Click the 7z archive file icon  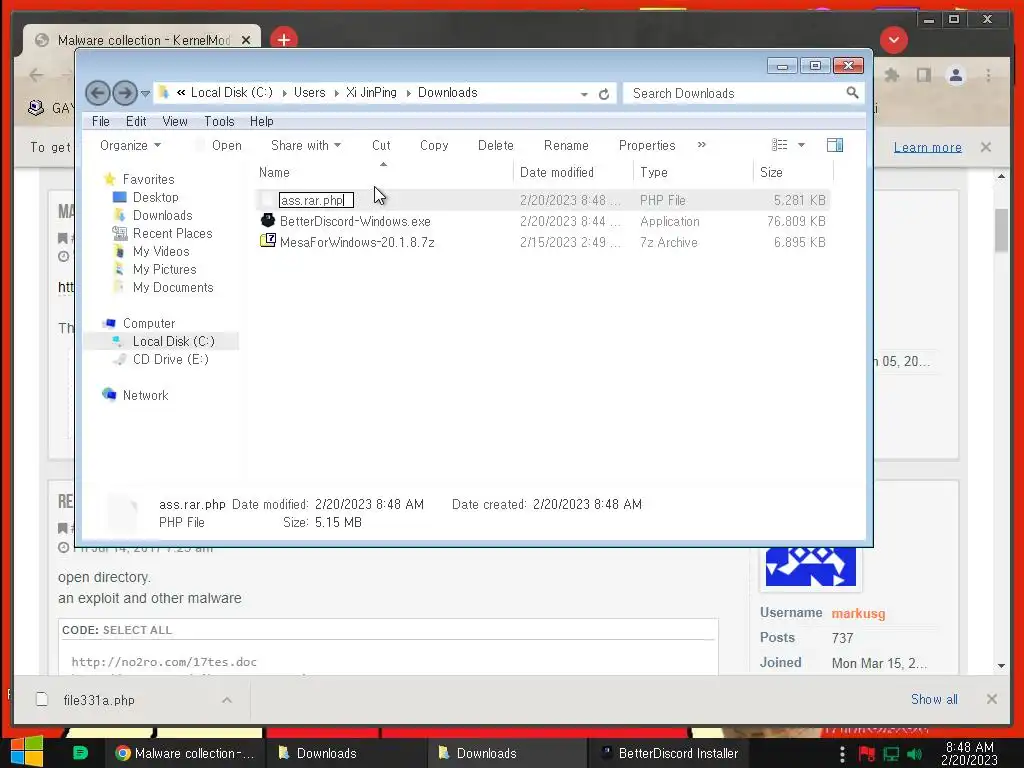pyautogui.click(x=268, y=241)
